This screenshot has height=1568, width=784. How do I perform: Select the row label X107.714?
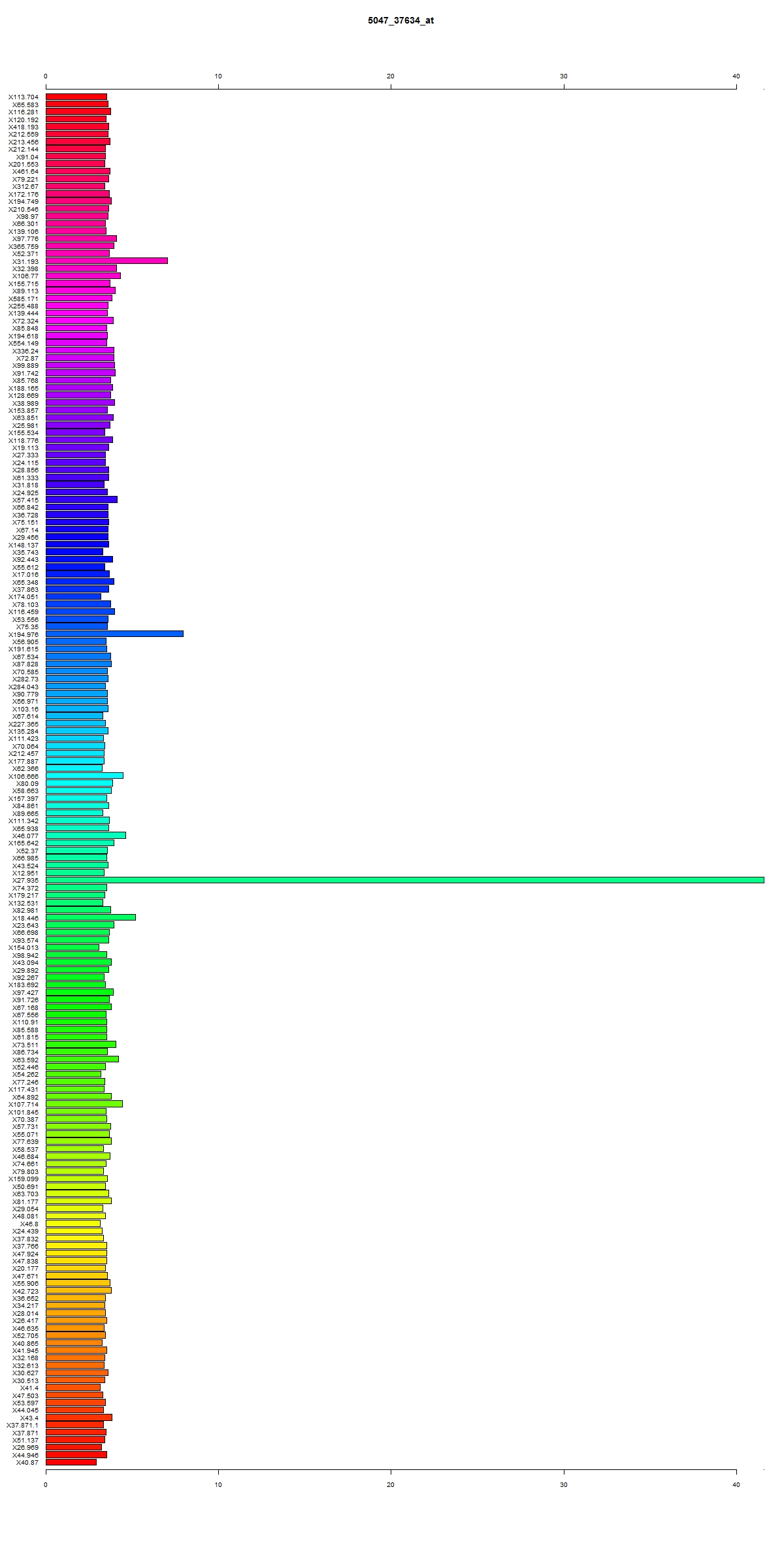pos(24,1105)
